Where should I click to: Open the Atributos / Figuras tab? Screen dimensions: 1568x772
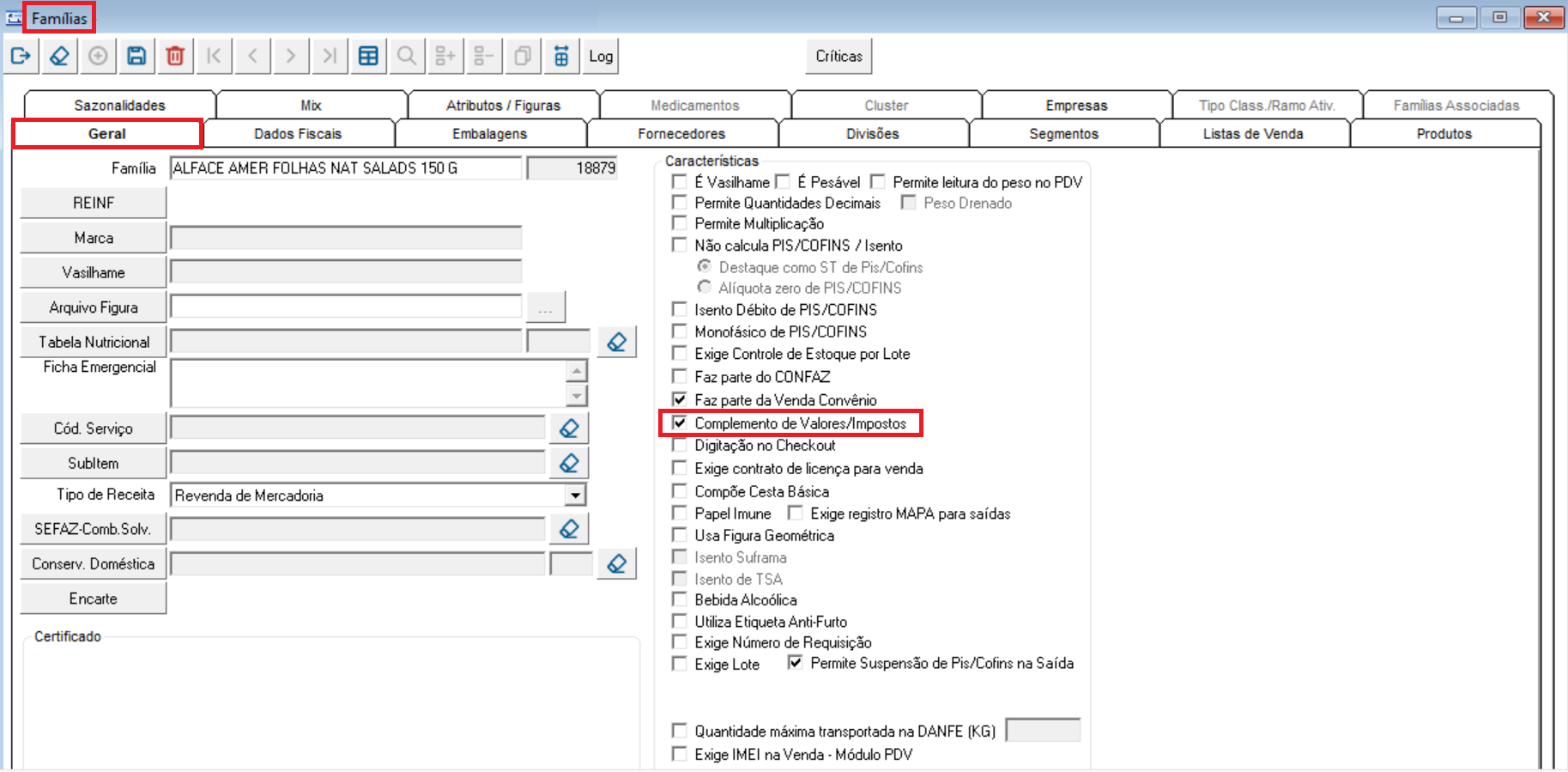click(503, 105)
